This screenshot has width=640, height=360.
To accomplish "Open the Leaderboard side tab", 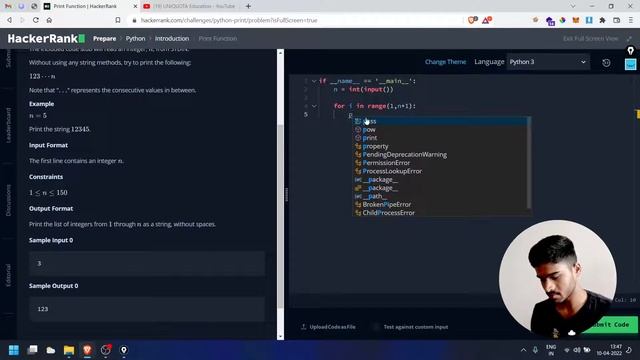I will (8, 125).
